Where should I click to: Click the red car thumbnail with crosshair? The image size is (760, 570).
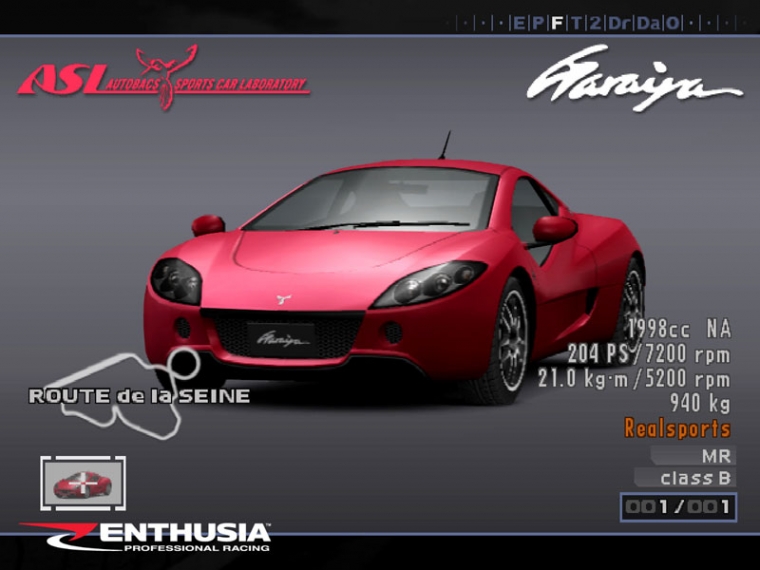[83, 483]
